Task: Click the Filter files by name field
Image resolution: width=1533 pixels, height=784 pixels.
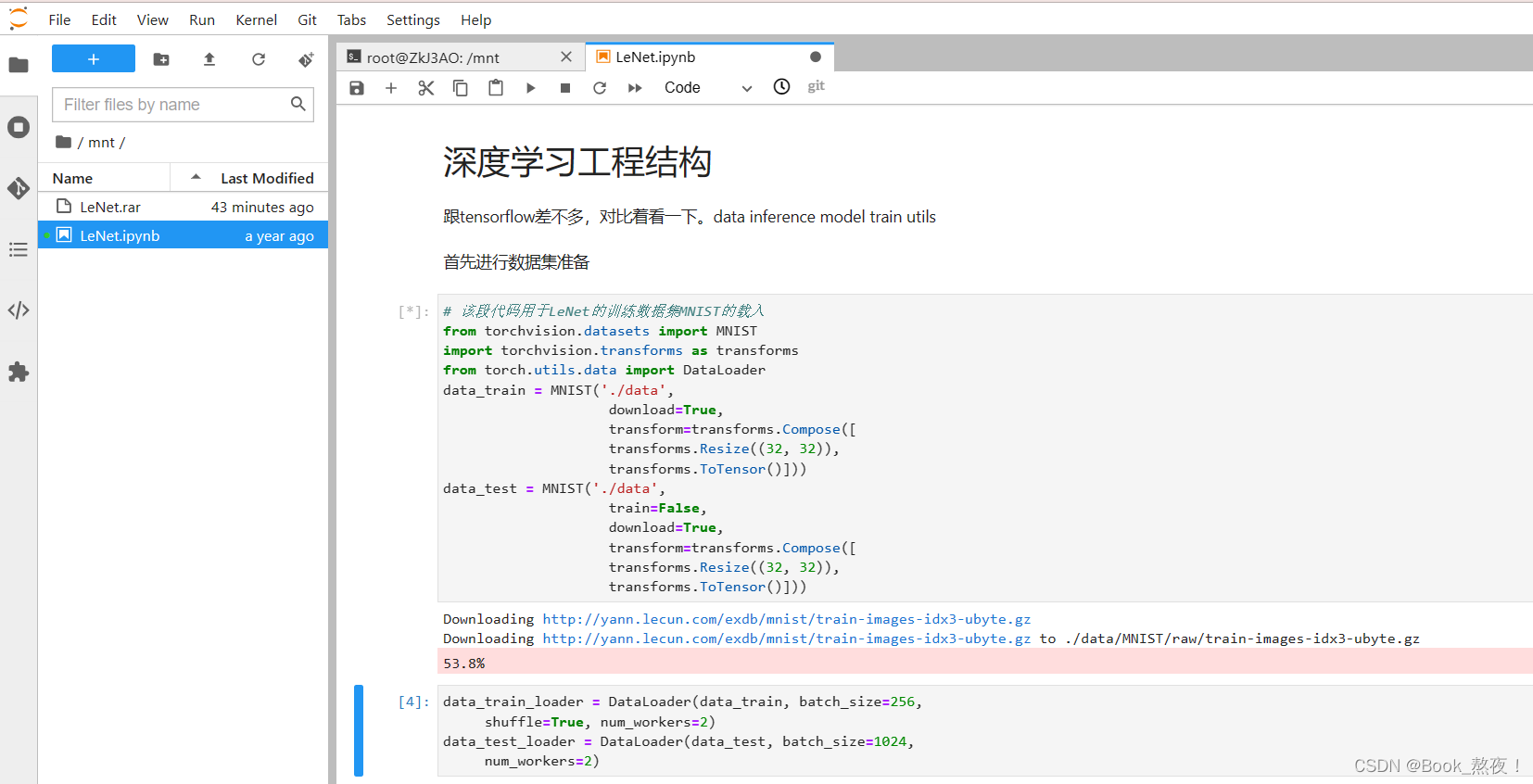Action: coord(183,105)
